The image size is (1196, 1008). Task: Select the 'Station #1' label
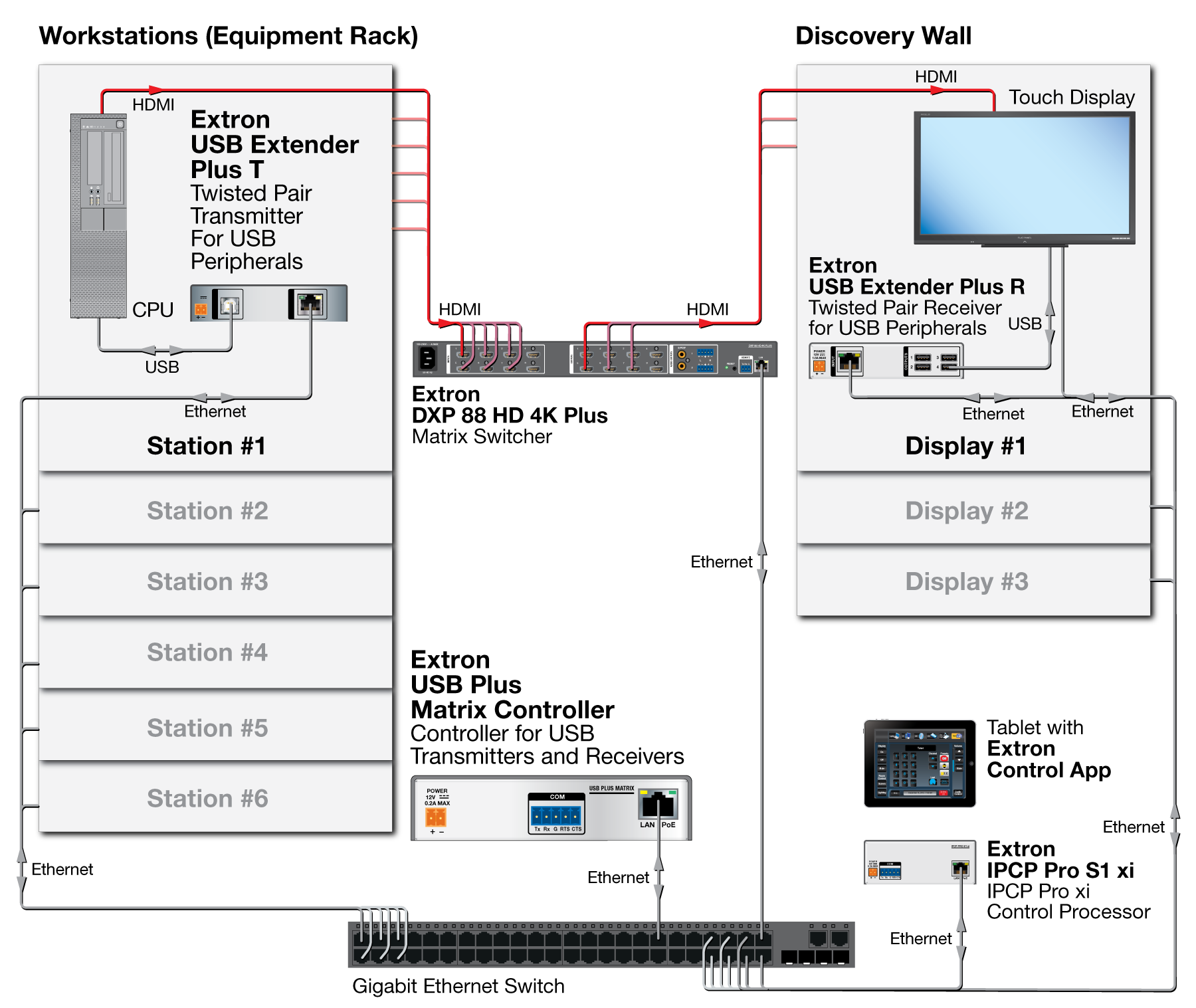[206, 446]
